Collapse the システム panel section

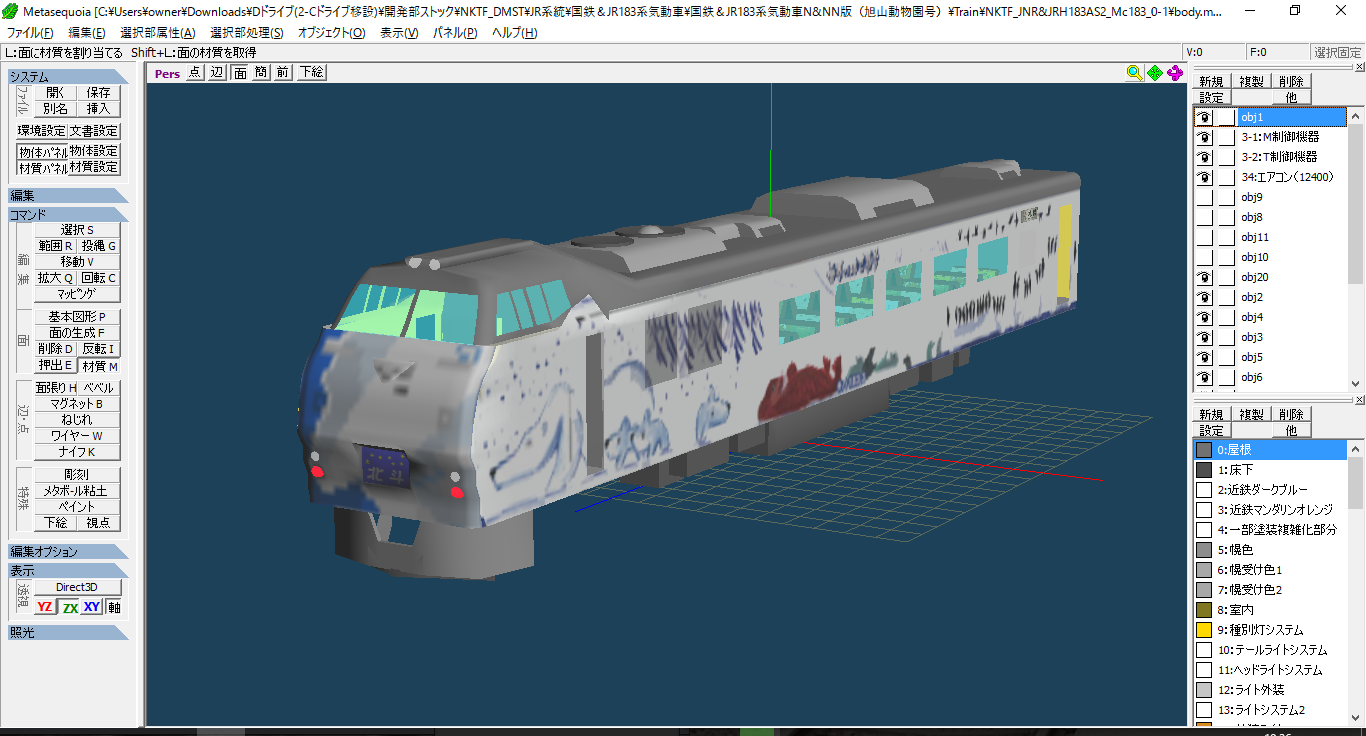68,76
